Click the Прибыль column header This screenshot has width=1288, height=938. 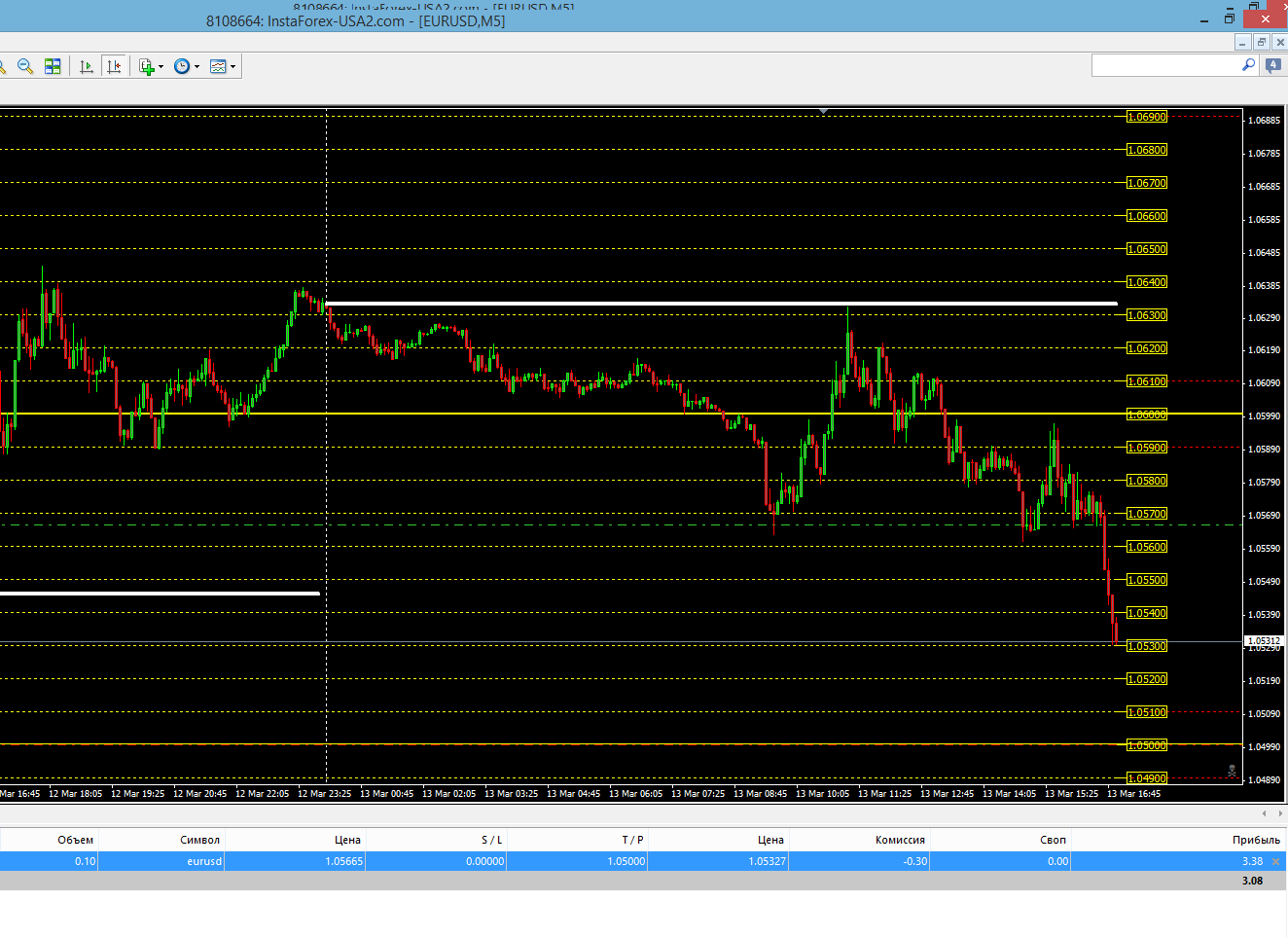point(1256,840)
